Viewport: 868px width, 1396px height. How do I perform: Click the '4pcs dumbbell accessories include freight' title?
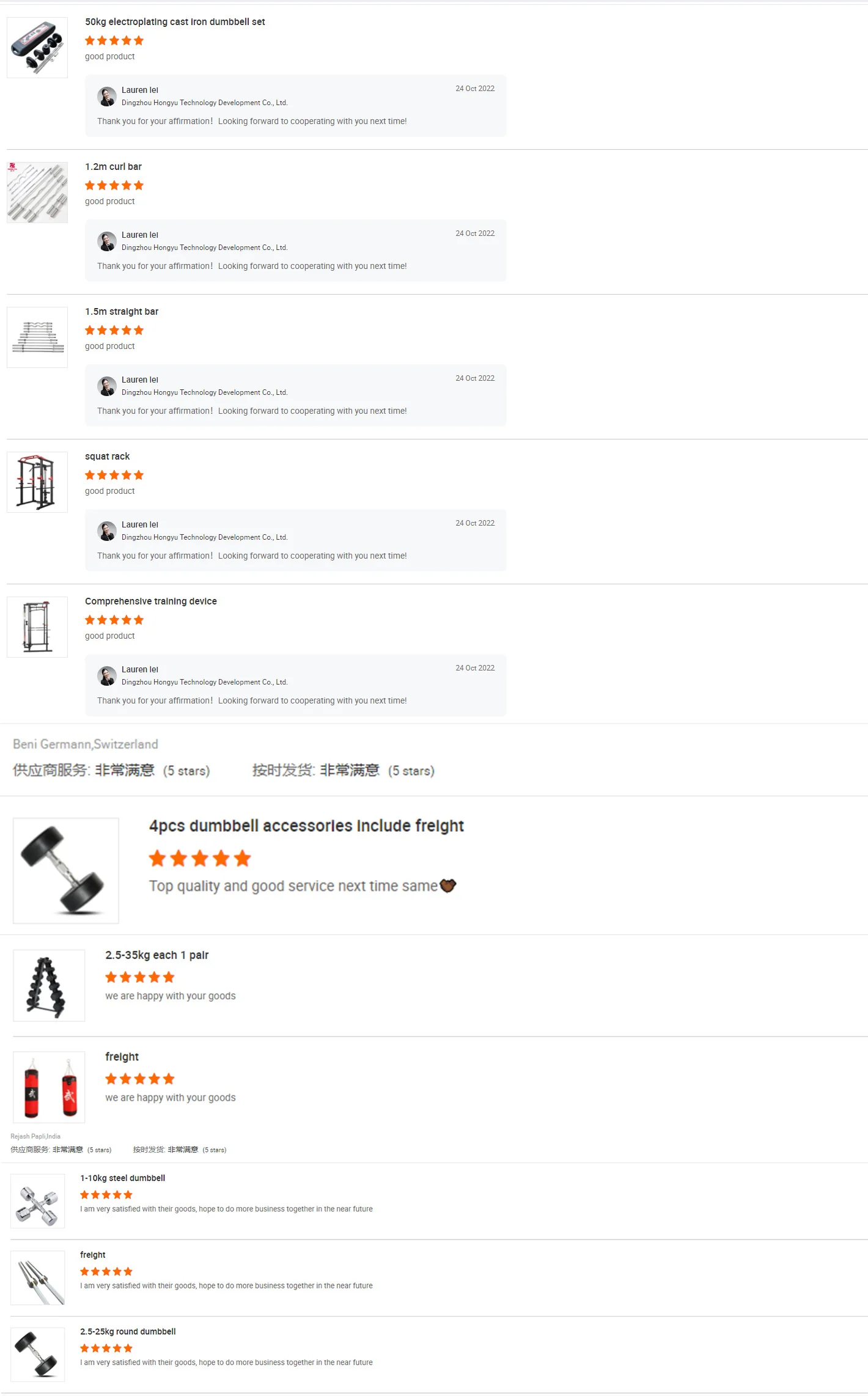[x=306, y=826]
